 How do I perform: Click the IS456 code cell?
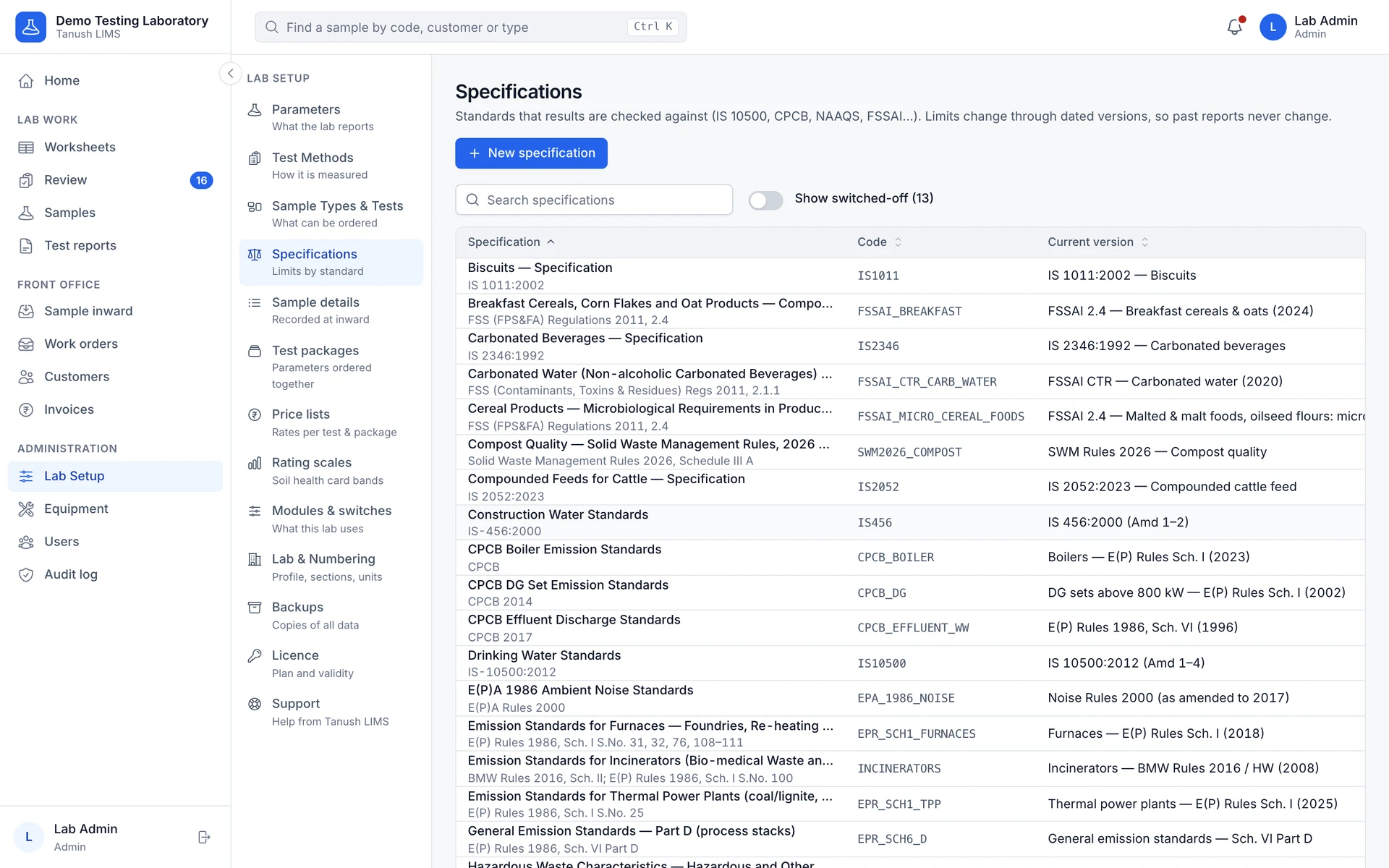875,522
